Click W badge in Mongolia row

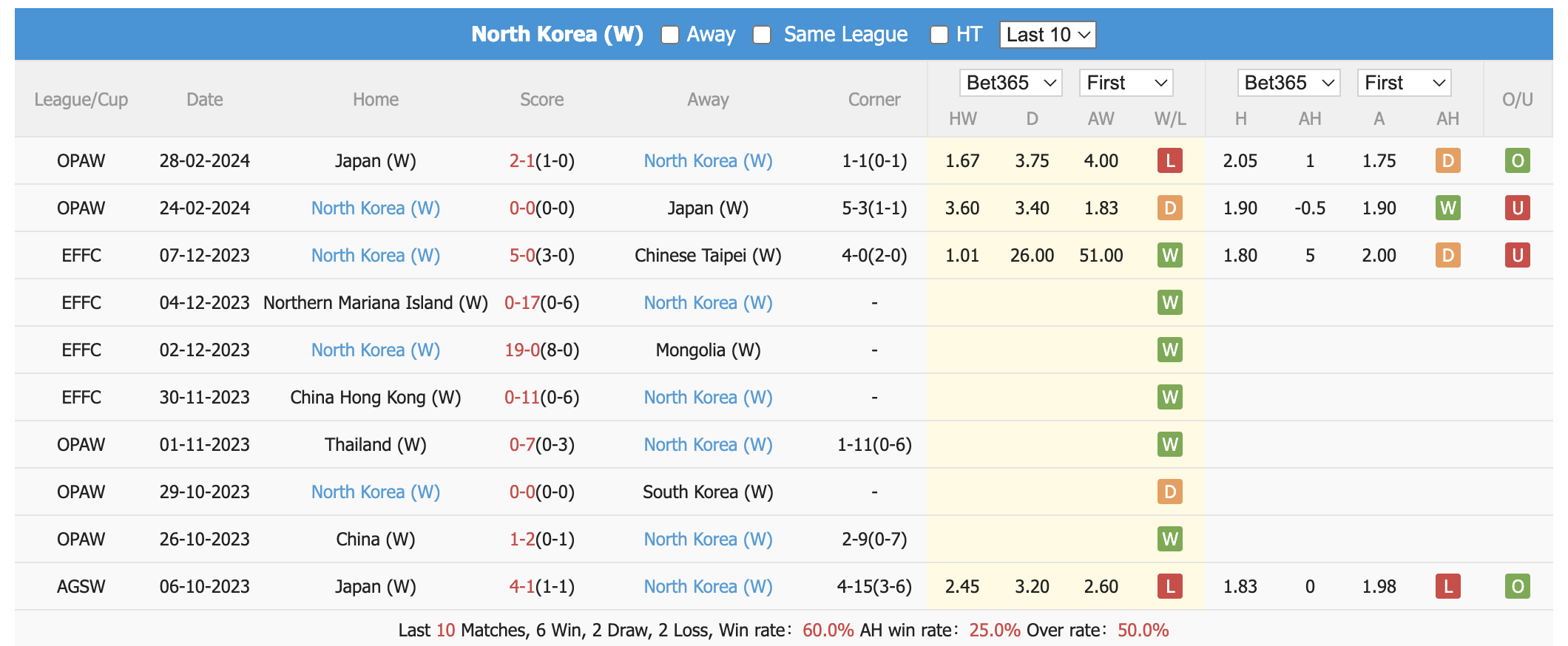[x=1170, y=350]
